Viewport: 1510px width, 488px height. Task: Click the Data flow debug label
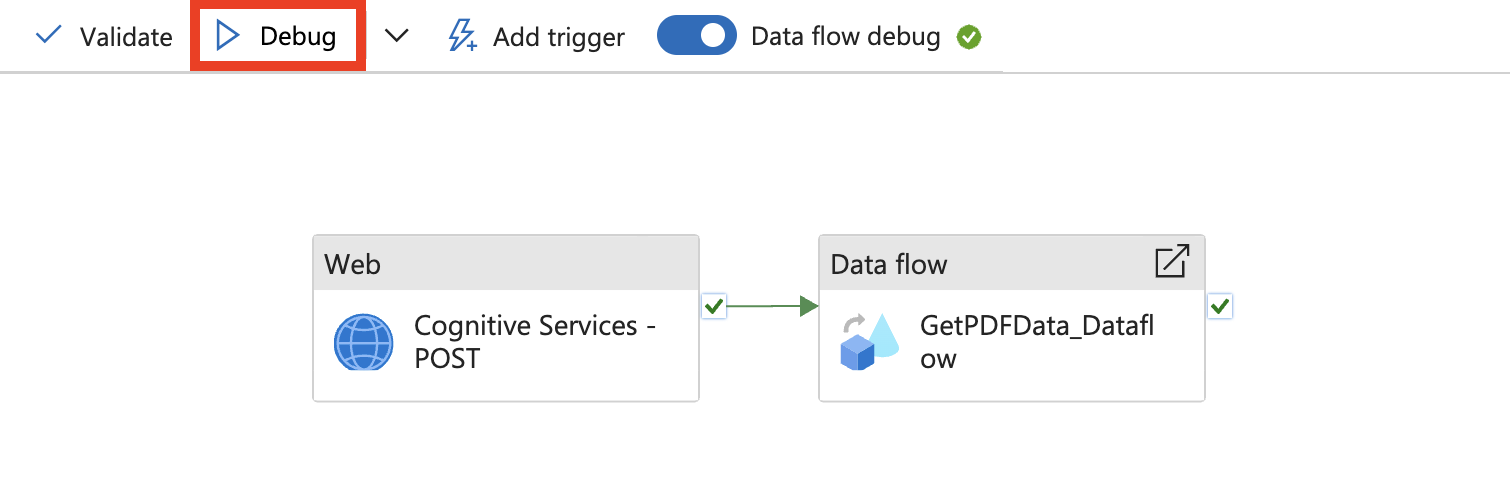coord(845,37)
